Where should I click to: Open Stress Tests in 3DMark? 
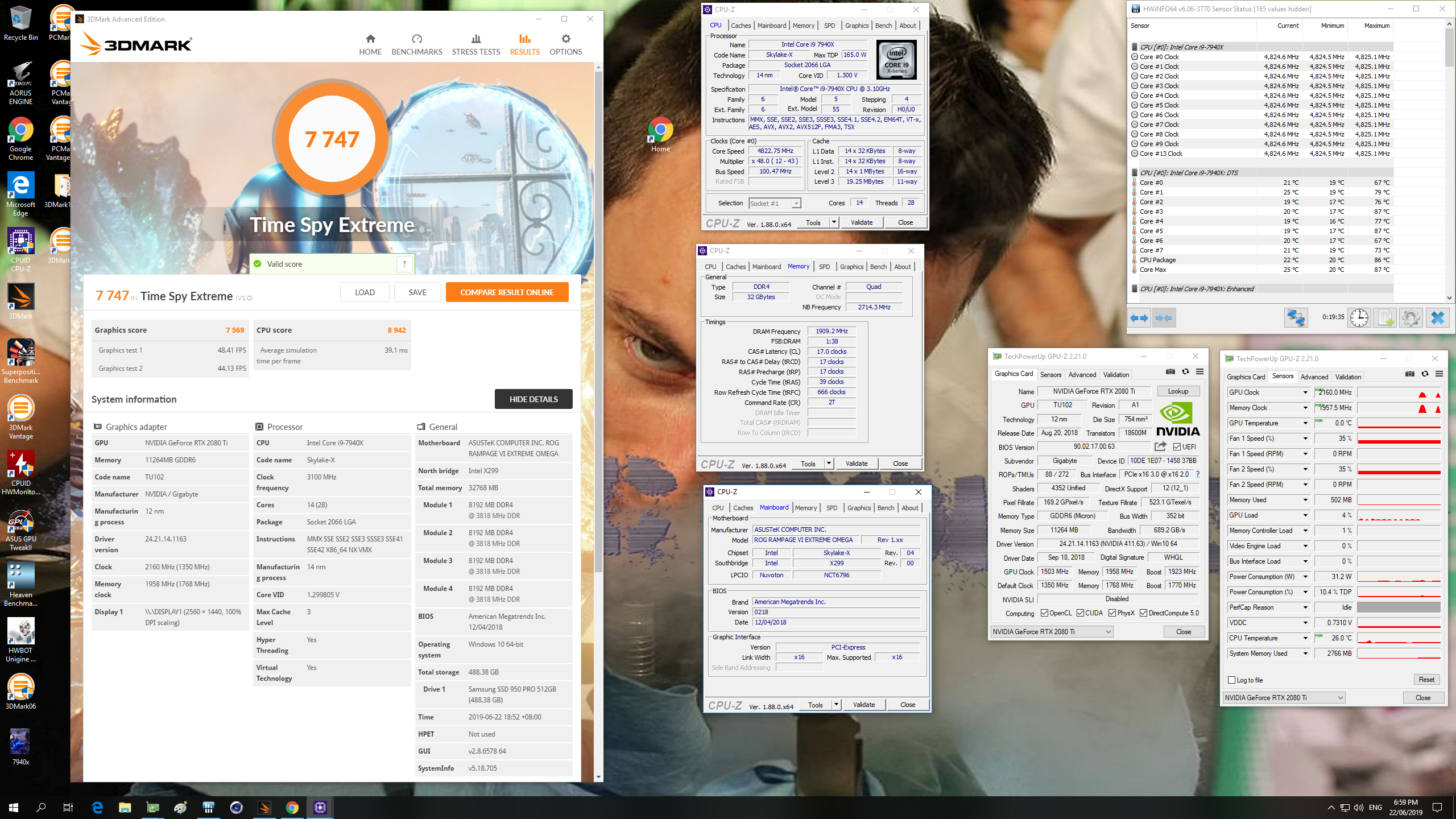tap(476, 44)
